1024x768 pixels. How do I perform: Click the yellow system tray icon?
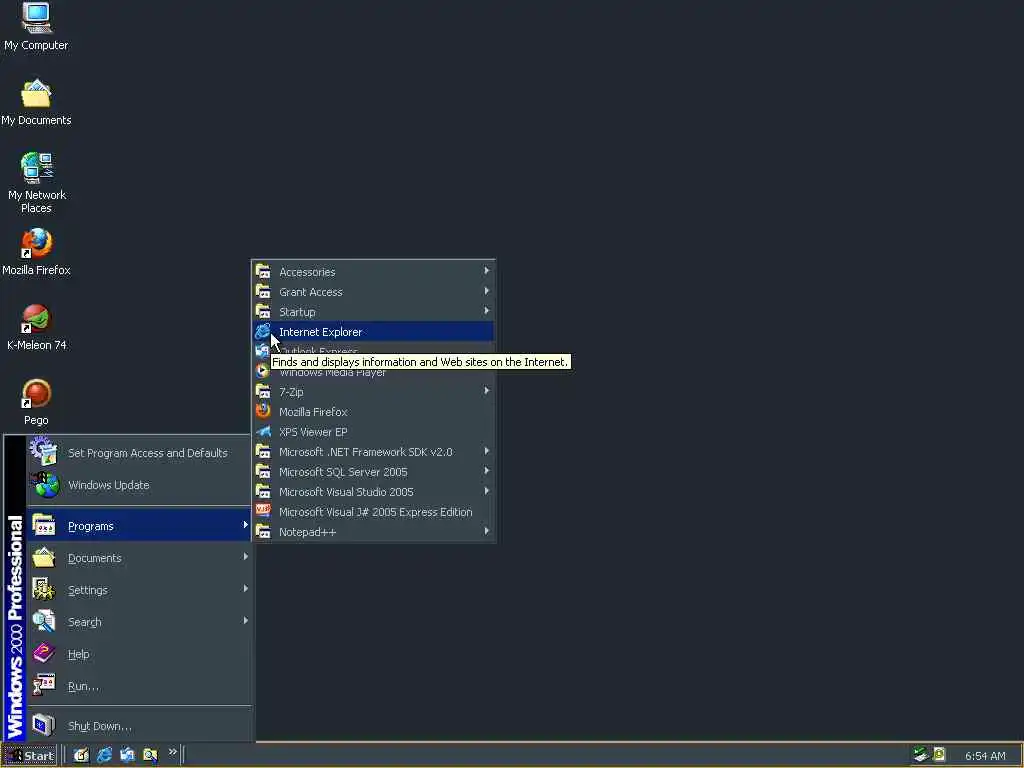point(940,755)
